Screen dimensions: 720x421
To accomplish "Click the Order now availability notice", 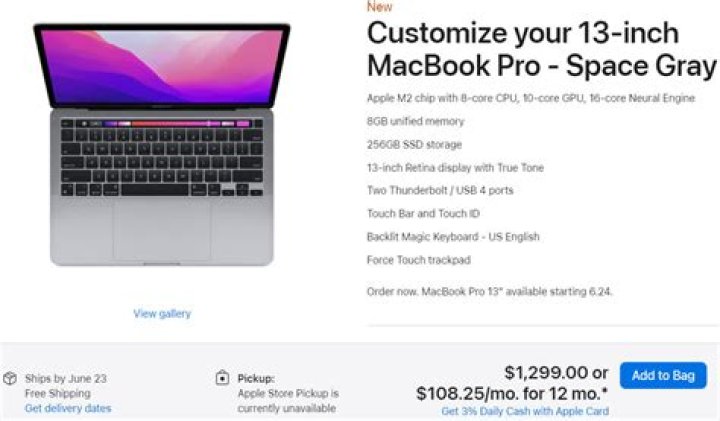I will (489, 291).
